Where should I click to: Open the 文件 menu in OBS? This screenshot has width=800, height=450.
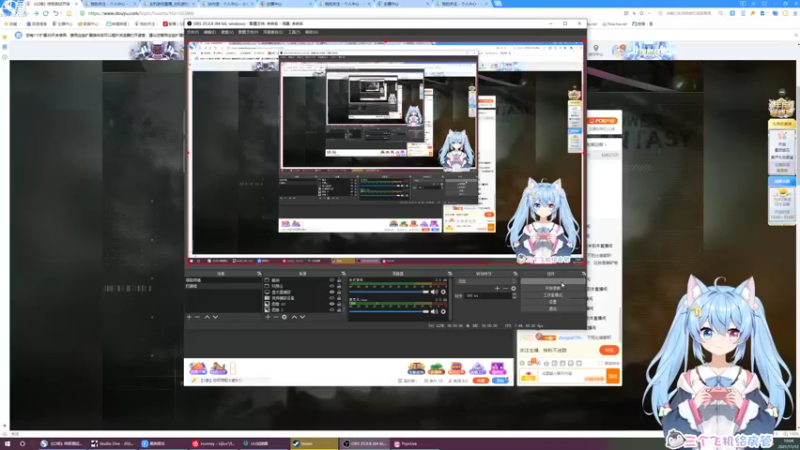pos(193,32)
